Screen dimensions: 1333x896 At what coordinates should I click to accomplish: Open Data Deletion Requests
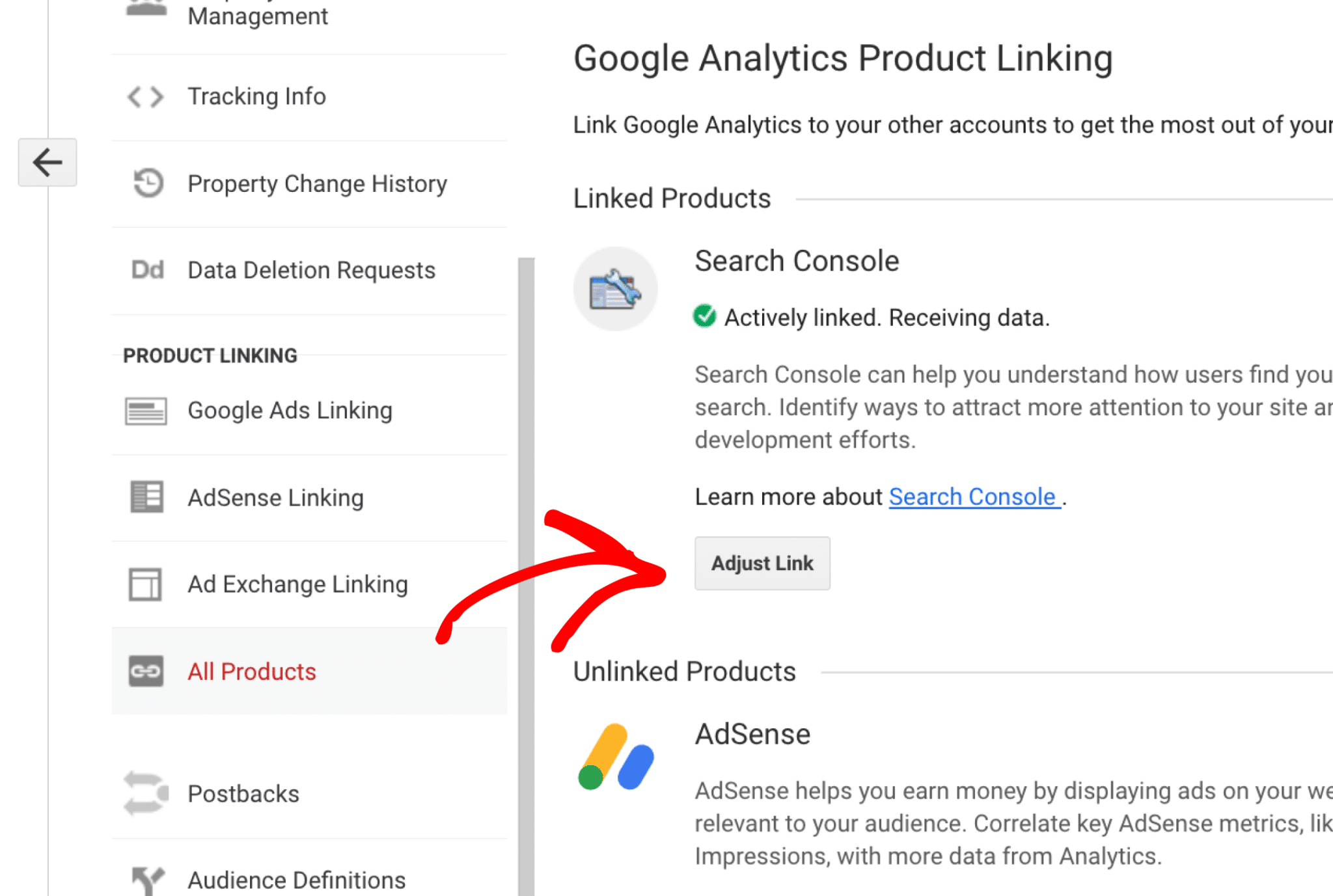point(311,270)
